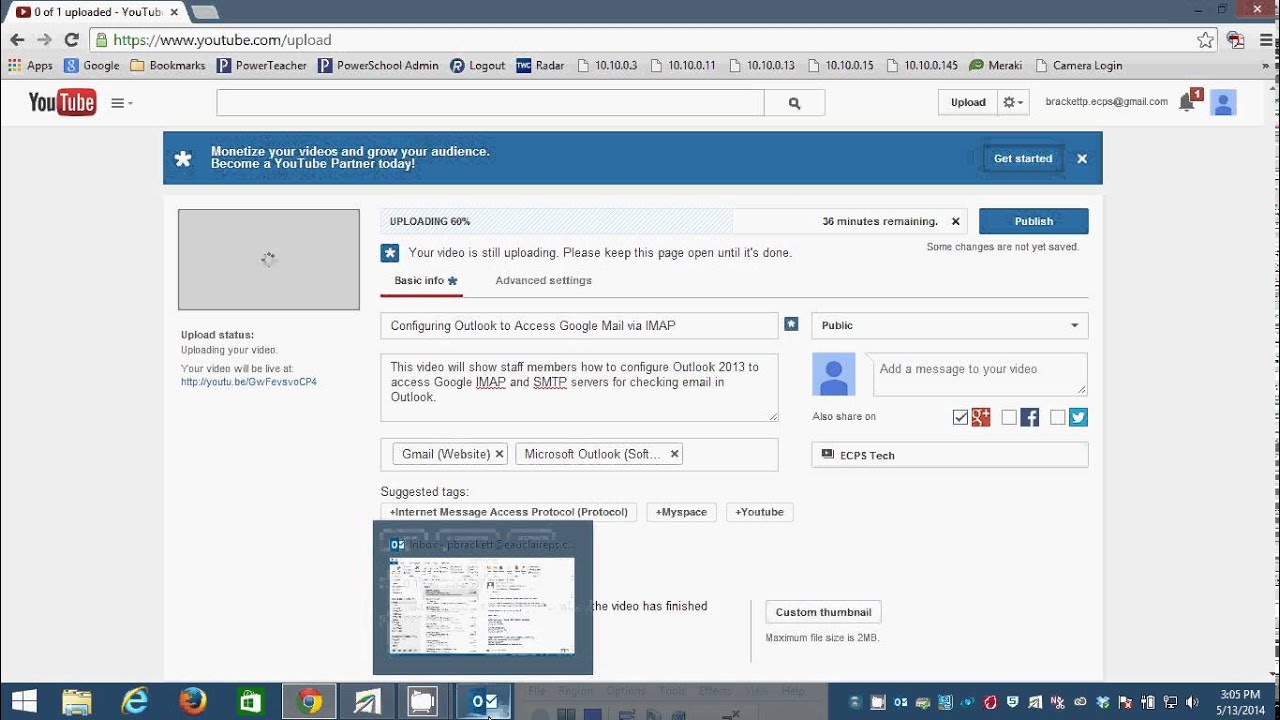The image size is (1280, 720).
Task: Remove the Microsoft Outlook tag
Action: 675,454
